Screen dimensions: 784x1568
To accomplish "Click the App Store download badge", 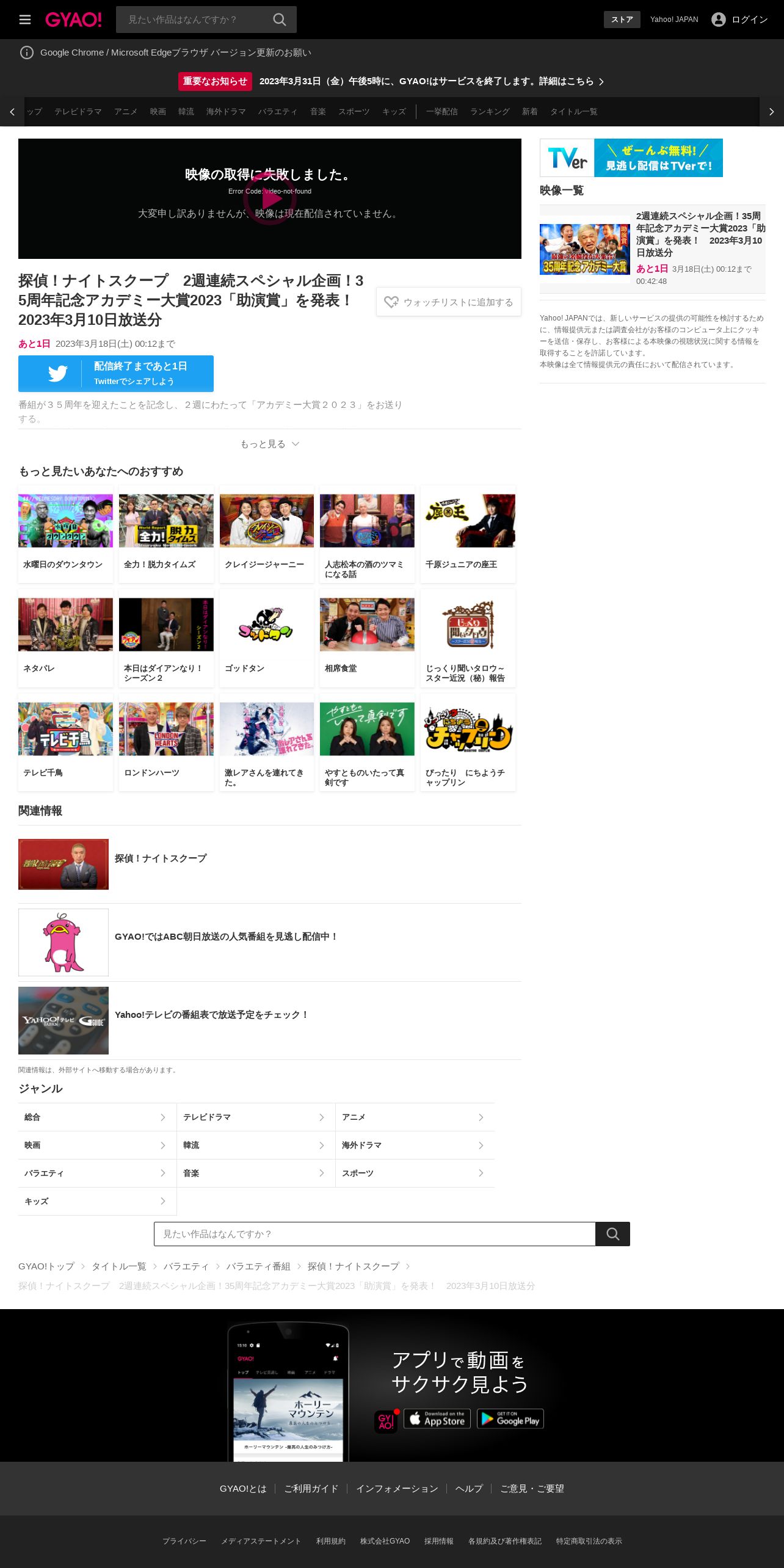I will [437, 1418].
